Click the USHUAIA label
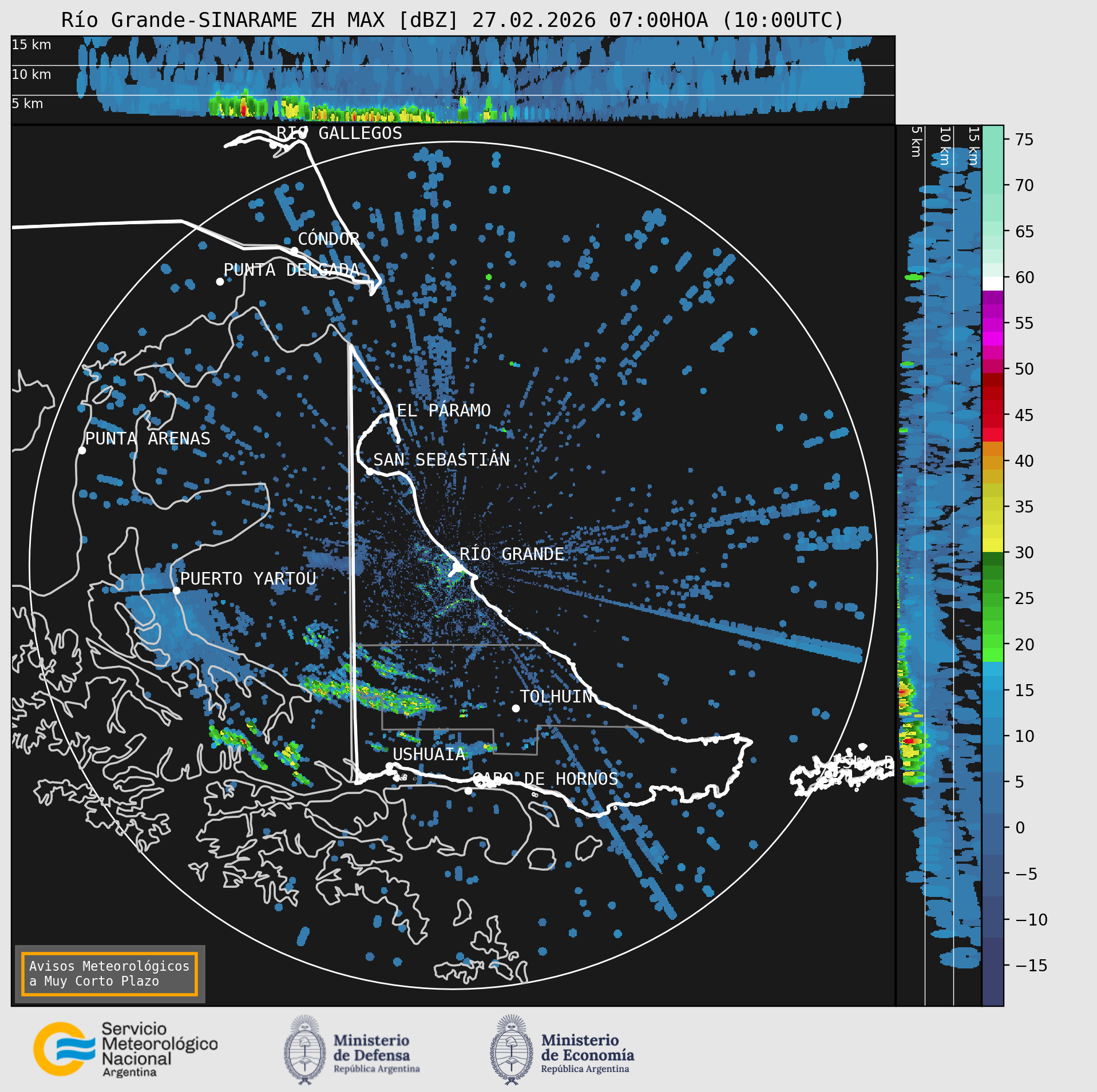This screenshot has height=1092, width=1097. 429,754
